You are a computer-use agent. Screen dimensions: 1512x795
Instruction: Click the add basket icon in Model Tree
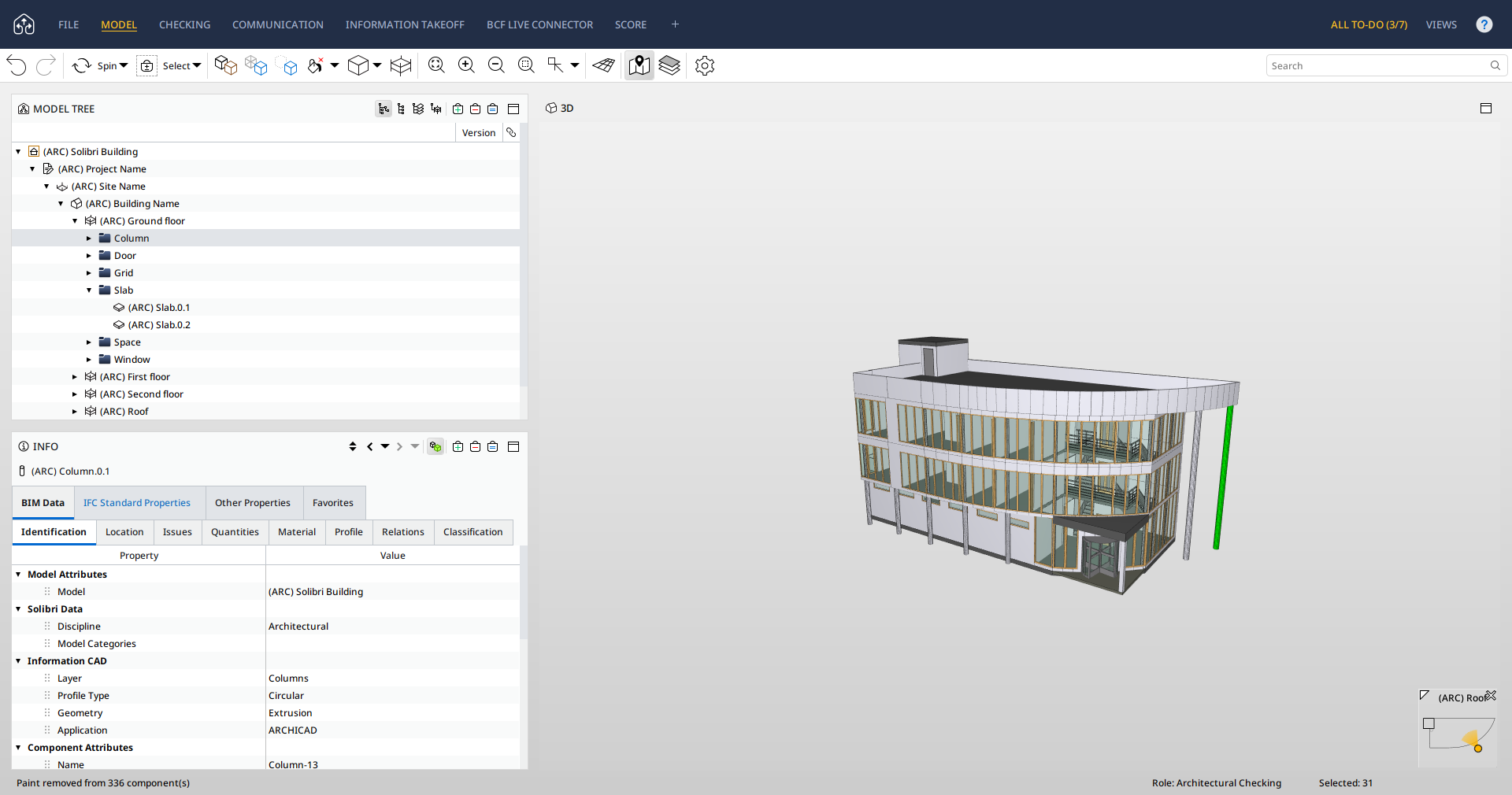point(458,109)
